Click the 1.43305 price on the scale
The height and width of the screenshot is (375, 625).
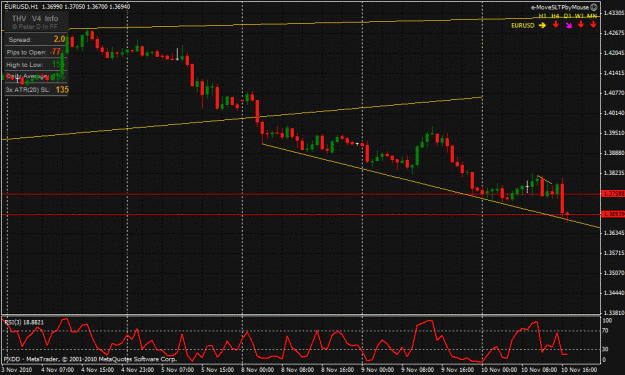[x=614, y=13]
